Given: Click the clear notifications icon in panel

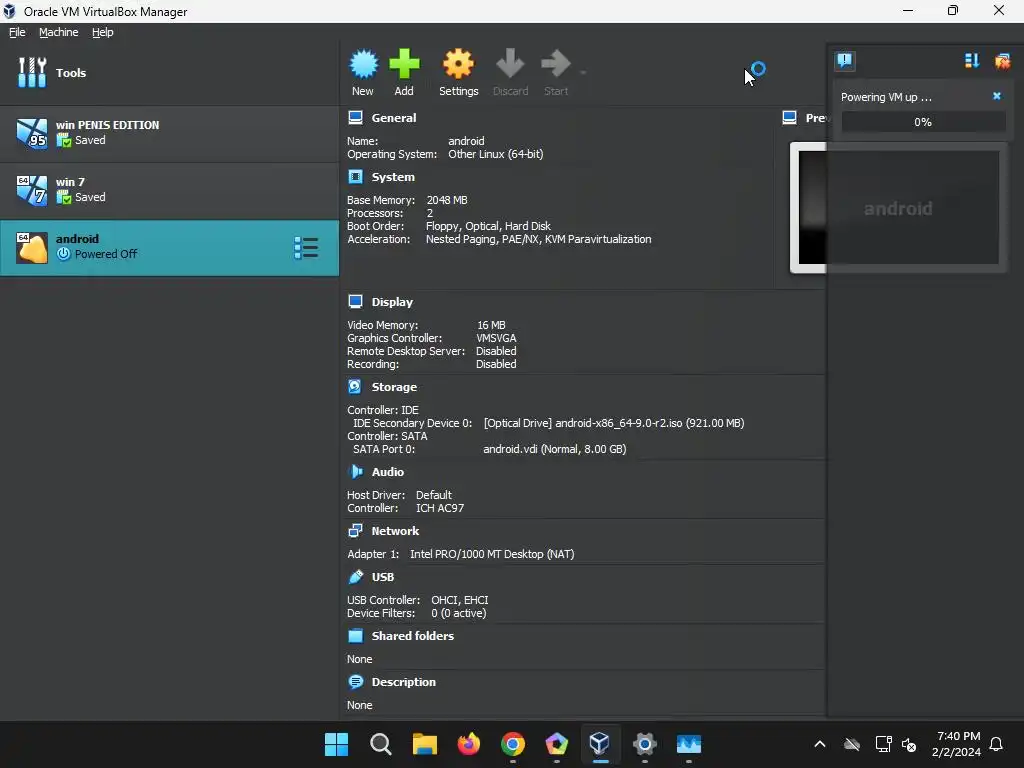Looking at the screenshot, I should [x=1002, y=61].
